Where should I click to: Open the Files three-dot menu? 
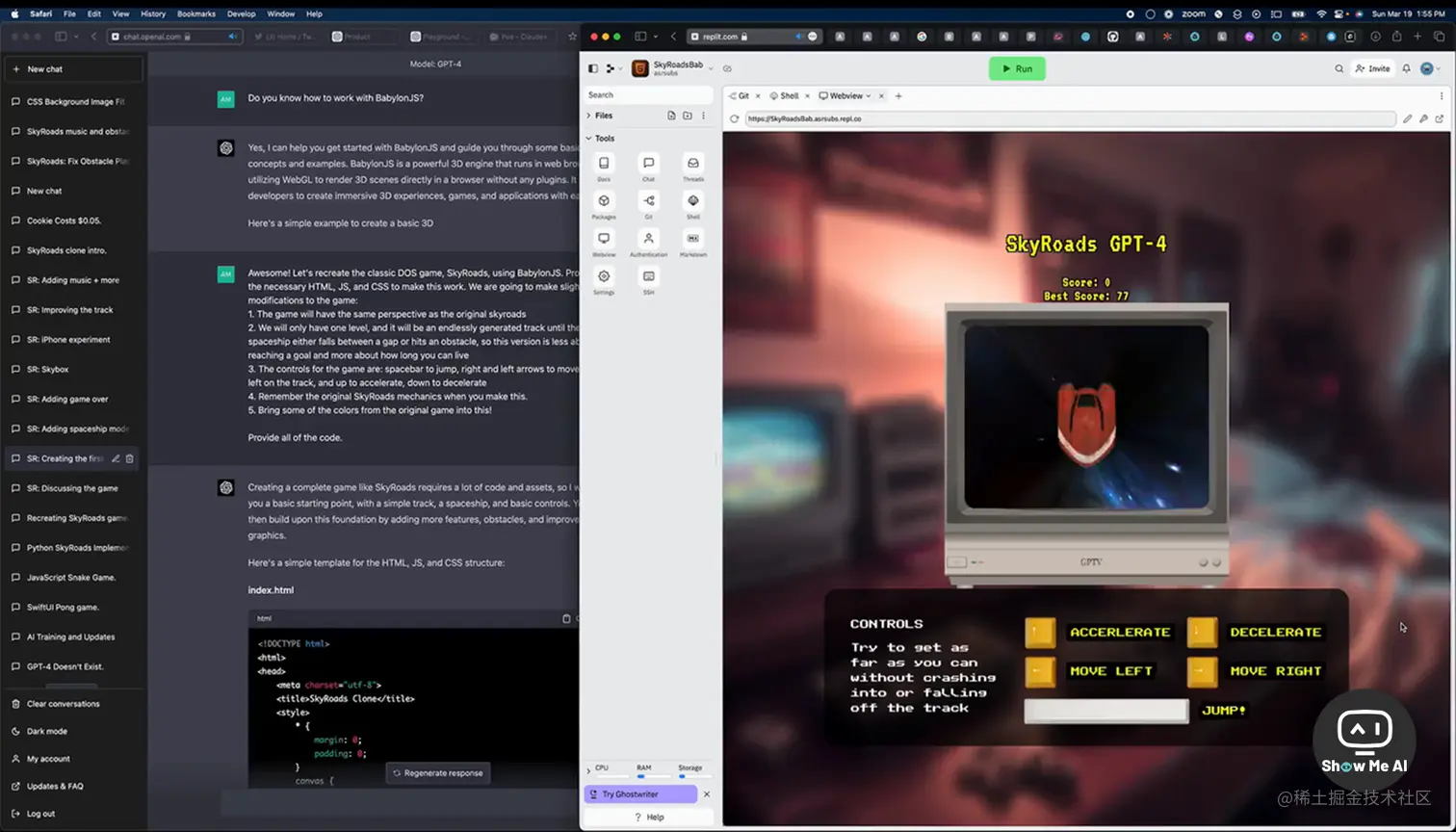[703, 116]
